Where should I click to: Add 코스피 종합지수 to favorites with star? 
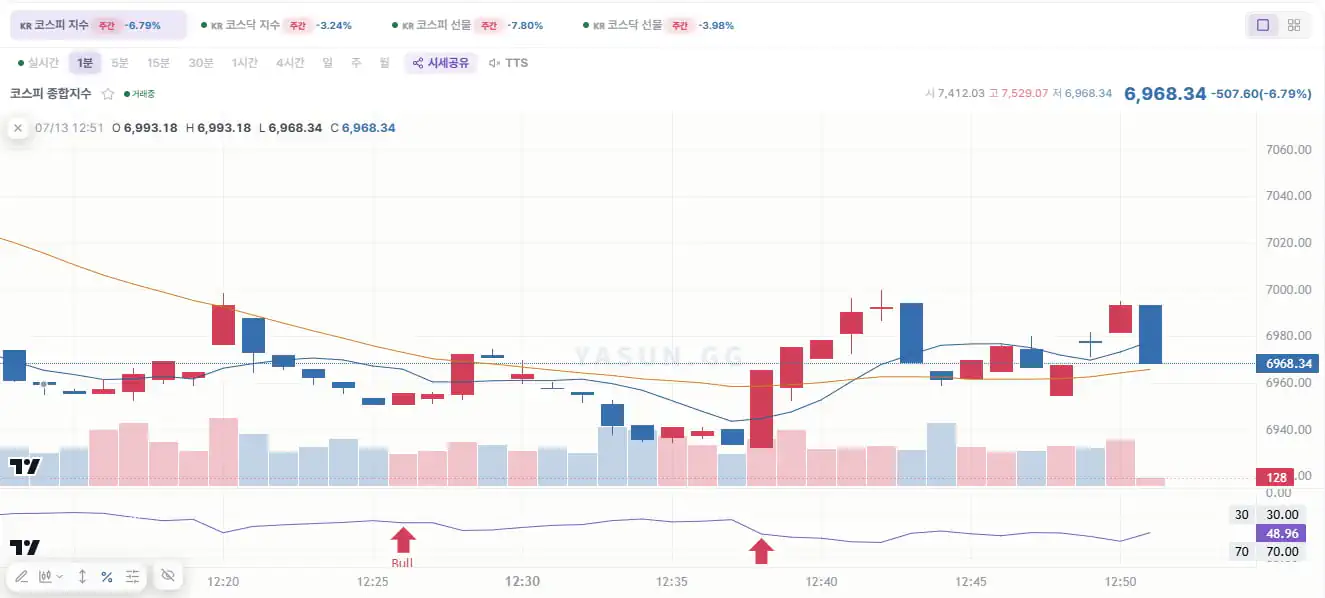pyautogui.click(x=107, y=94)
